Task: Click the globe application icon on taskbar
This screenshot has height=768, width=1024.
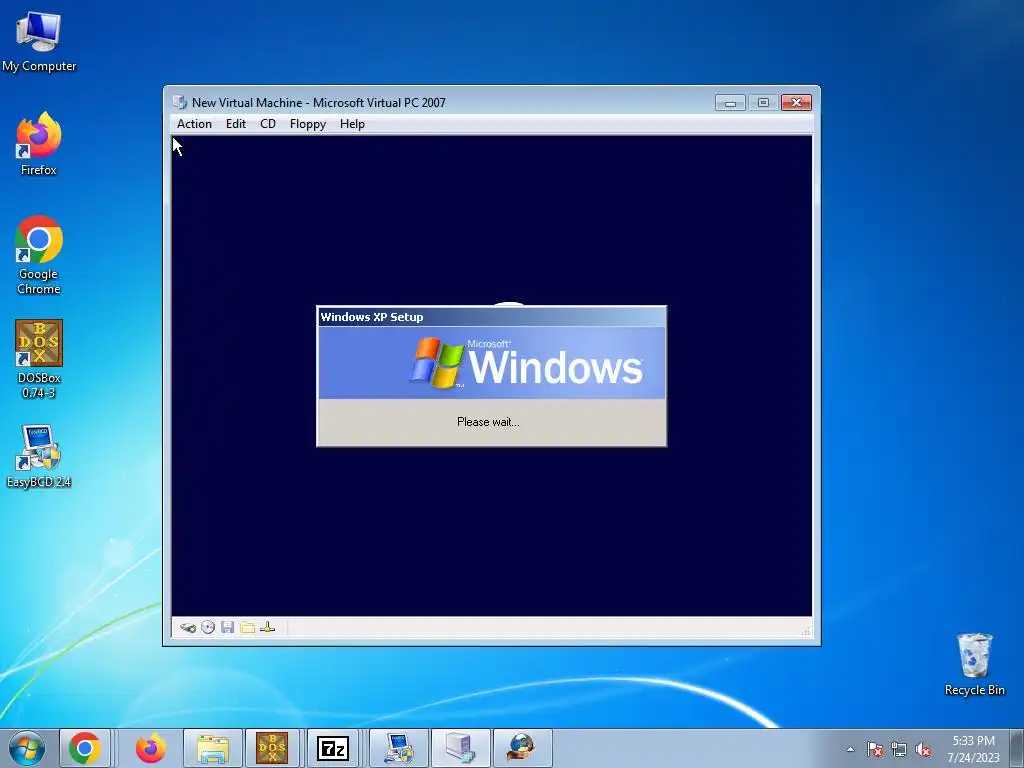Action: coord(522,748)
